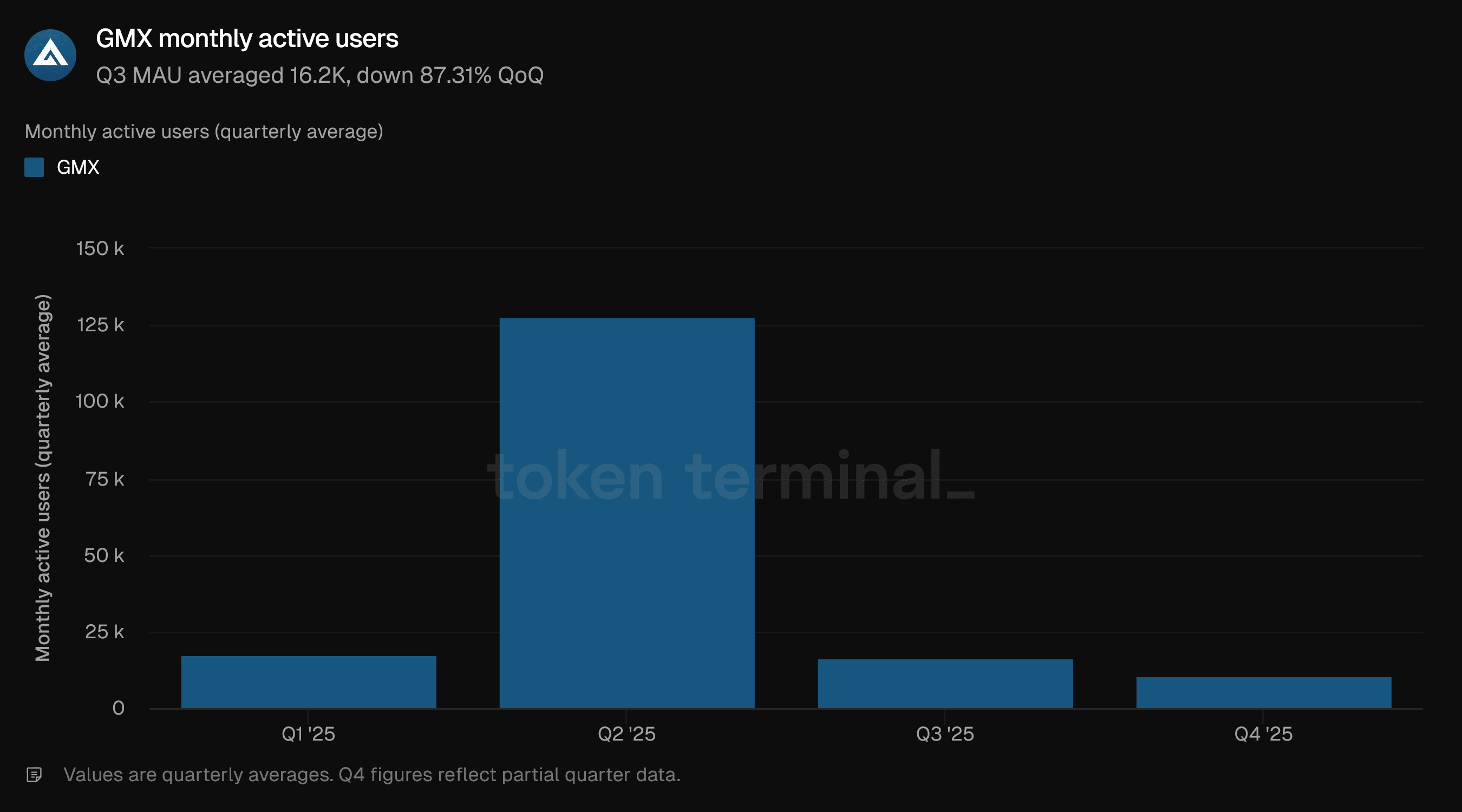Viewport: 1462px width, 812px height.
Task: Click the footnote note icon
Action: (34, 775)
